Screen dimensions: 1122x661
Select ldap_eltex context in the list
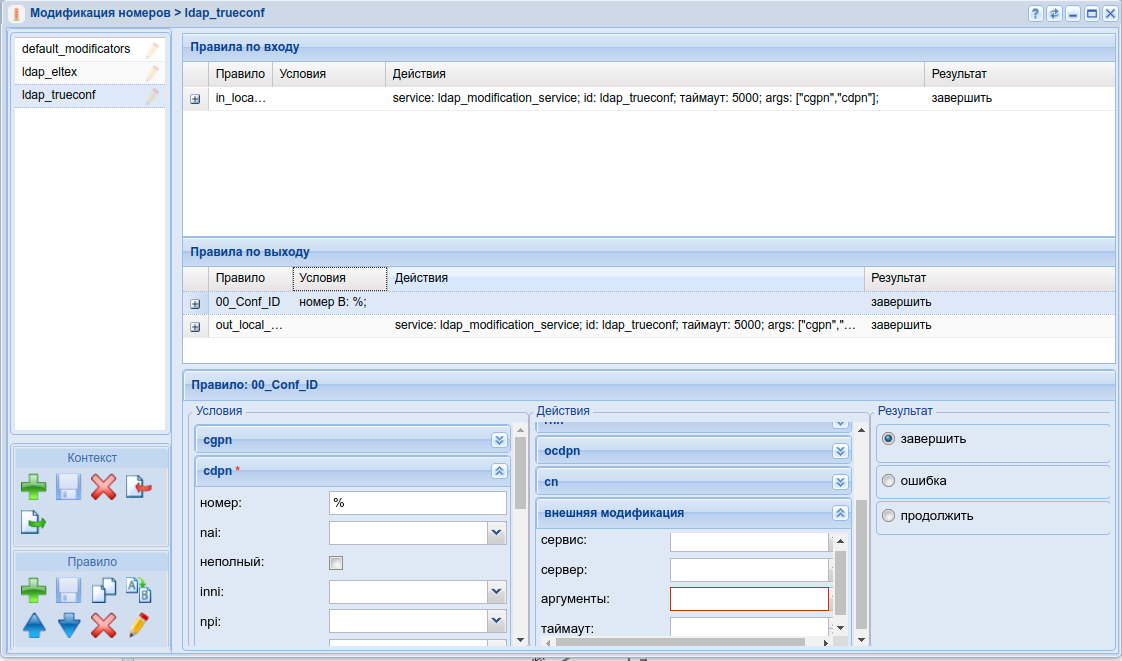coord(50,72)
